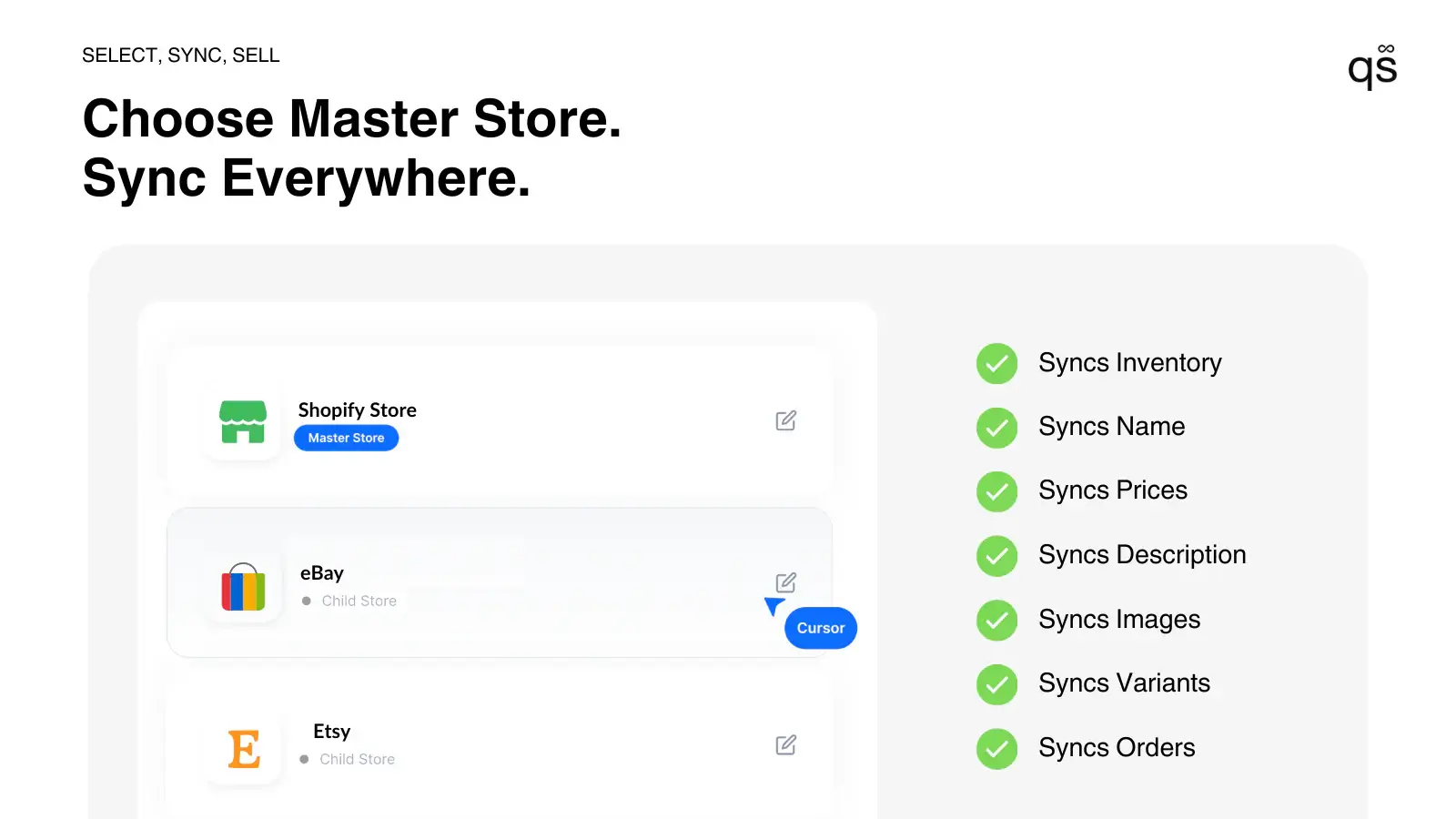The height and width of the screenshot is (819, 1456).
Task: Toggle the Syncs Orders checkmark
Action: [996, 748]
